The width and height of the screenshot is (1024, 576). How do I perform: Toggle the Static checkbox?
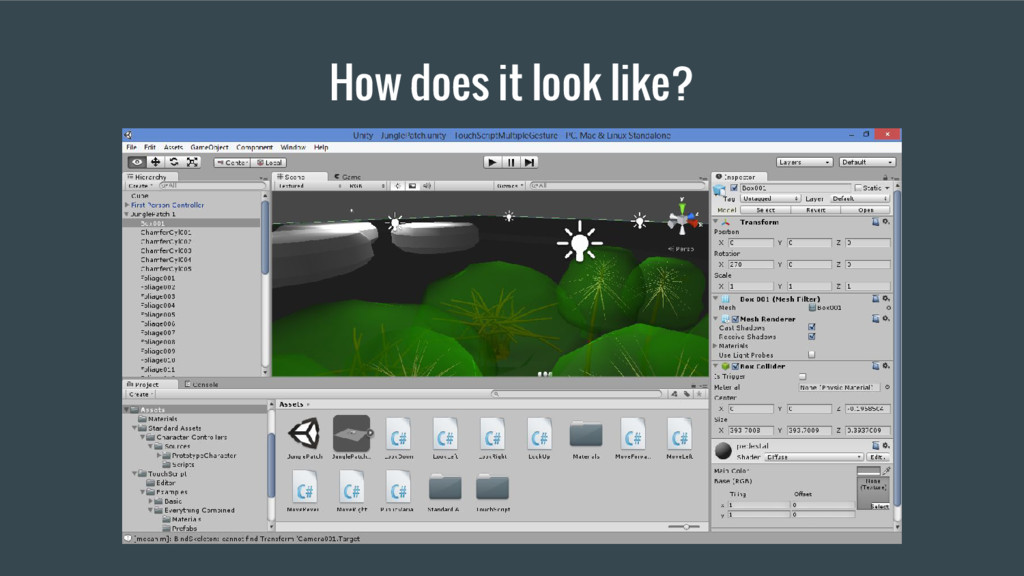[859, 188]
